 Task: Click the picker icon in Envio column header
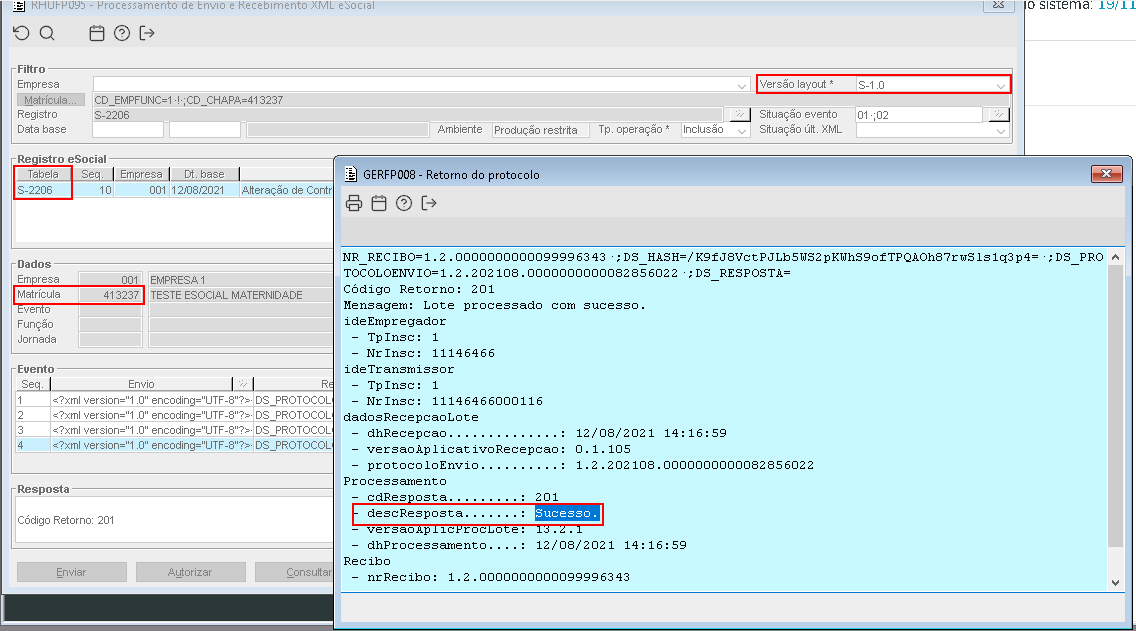pos(243,384)
